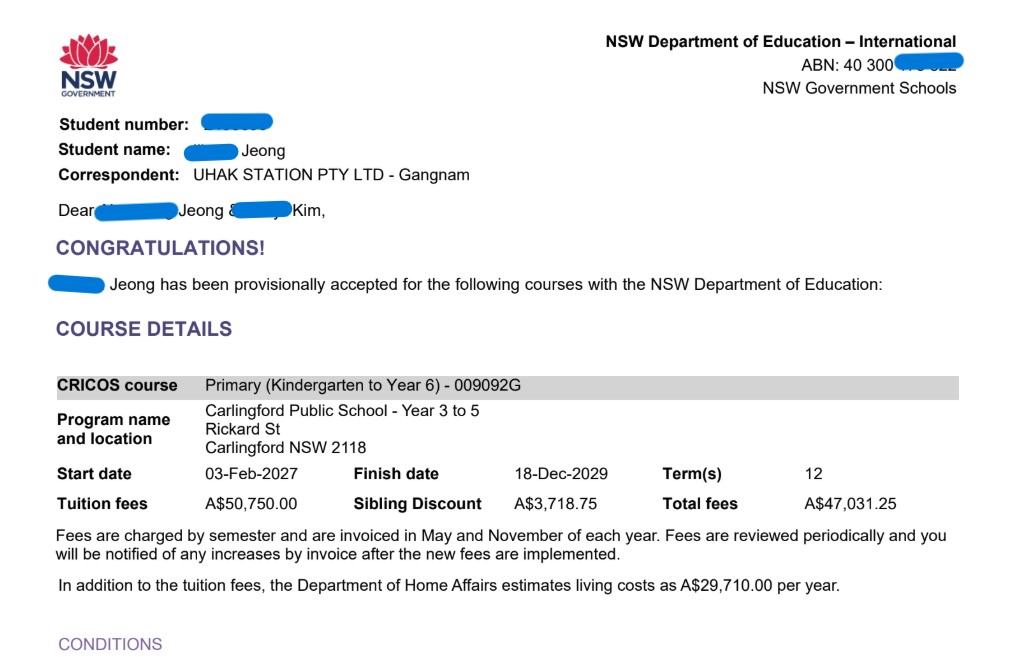Click NSW Department of Education – International title
This screenshot has width=1014, height=657.
coord(781,41)
